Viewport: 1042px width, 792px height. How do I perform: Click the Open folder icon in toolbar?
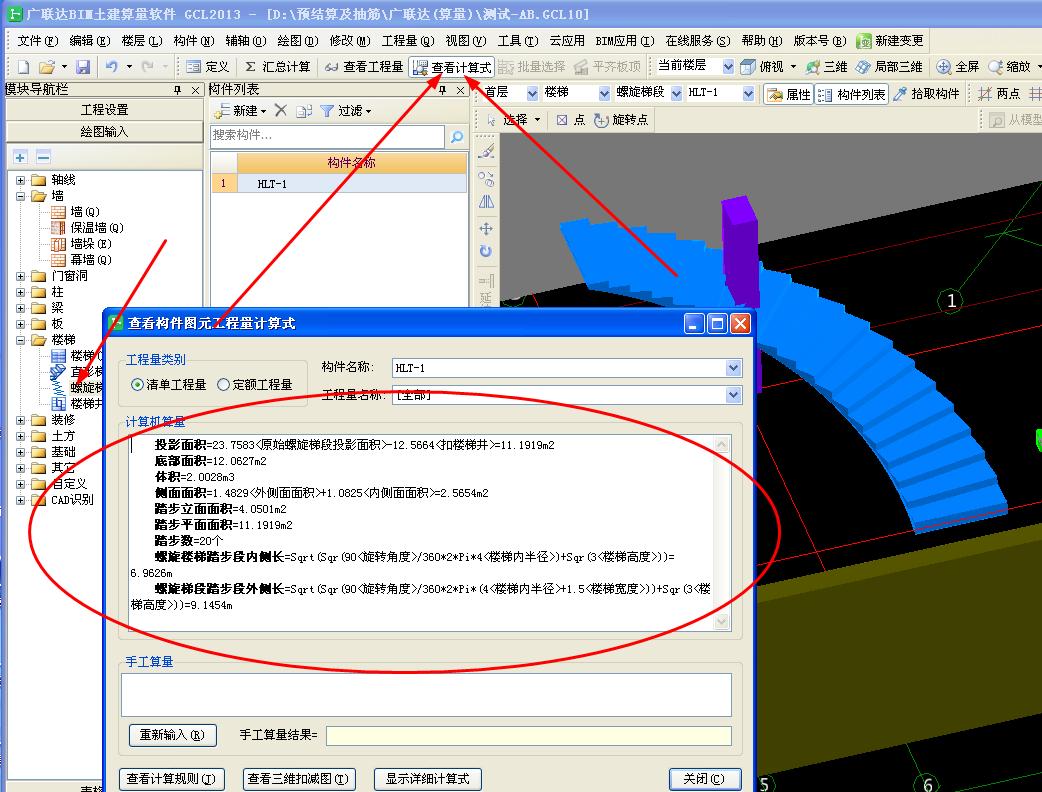pyautogui.click(x=47, y=66)
